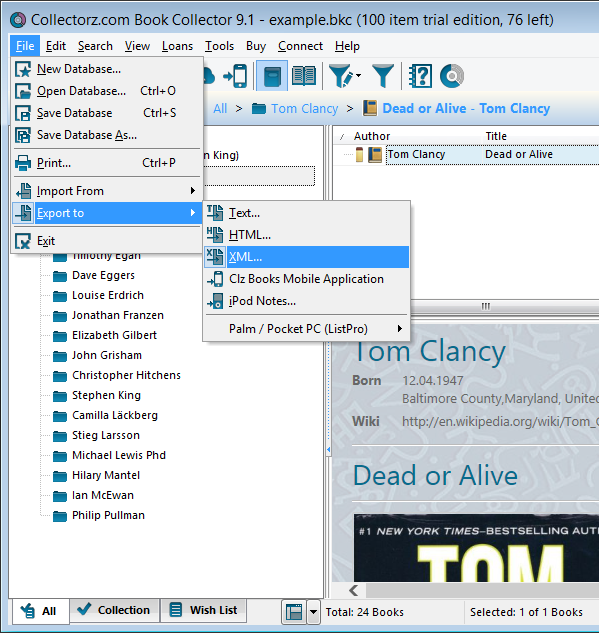Click the Text export icon
The image size is (599, 633).
215,213
